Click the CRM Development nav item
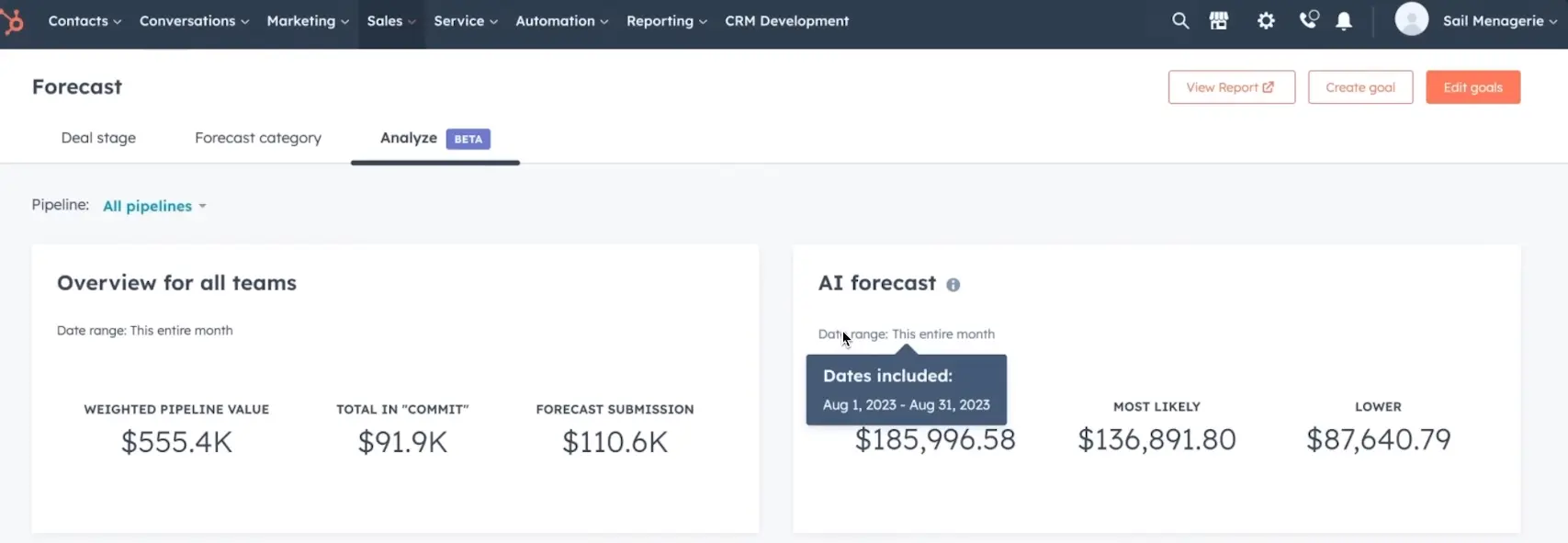 (786, 21)
